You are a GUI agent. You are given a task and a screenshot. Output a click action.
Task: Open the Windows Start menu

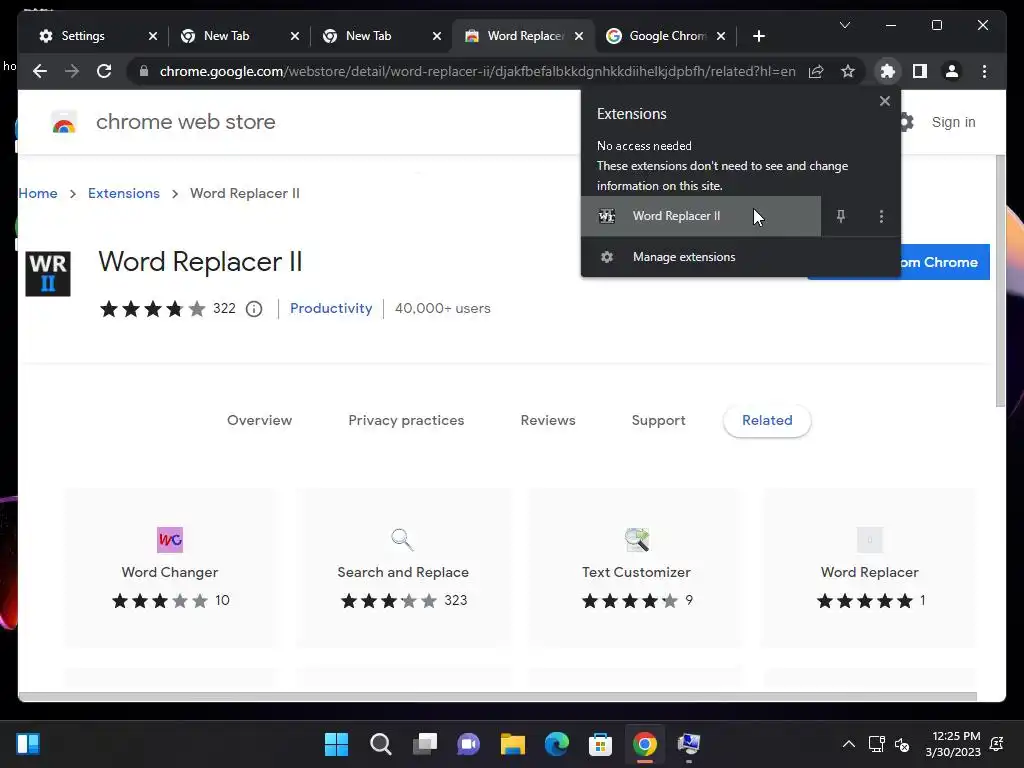click(336, 744)
